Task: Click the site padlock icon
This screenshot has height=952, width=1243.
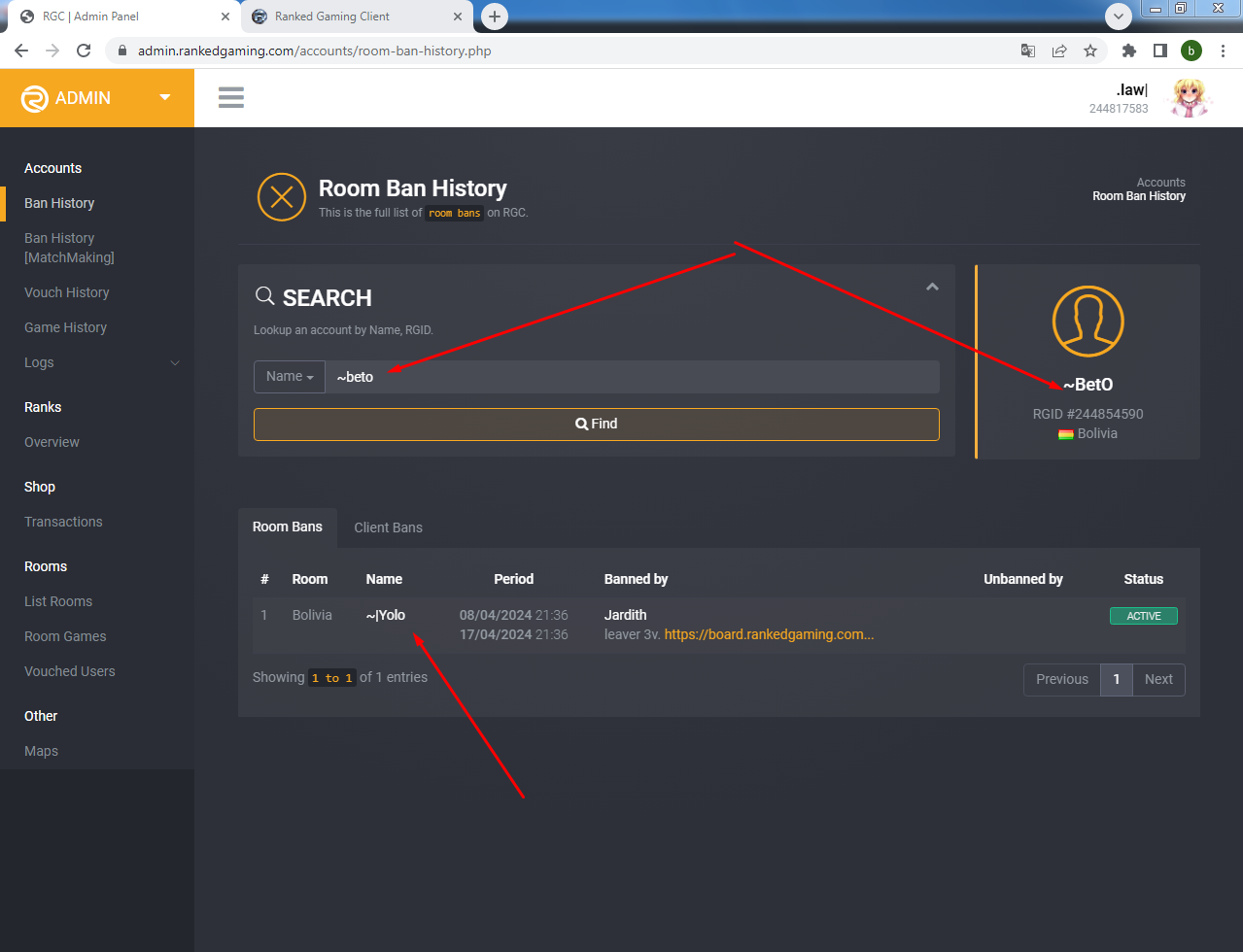Action: click(x=122, y=51)
